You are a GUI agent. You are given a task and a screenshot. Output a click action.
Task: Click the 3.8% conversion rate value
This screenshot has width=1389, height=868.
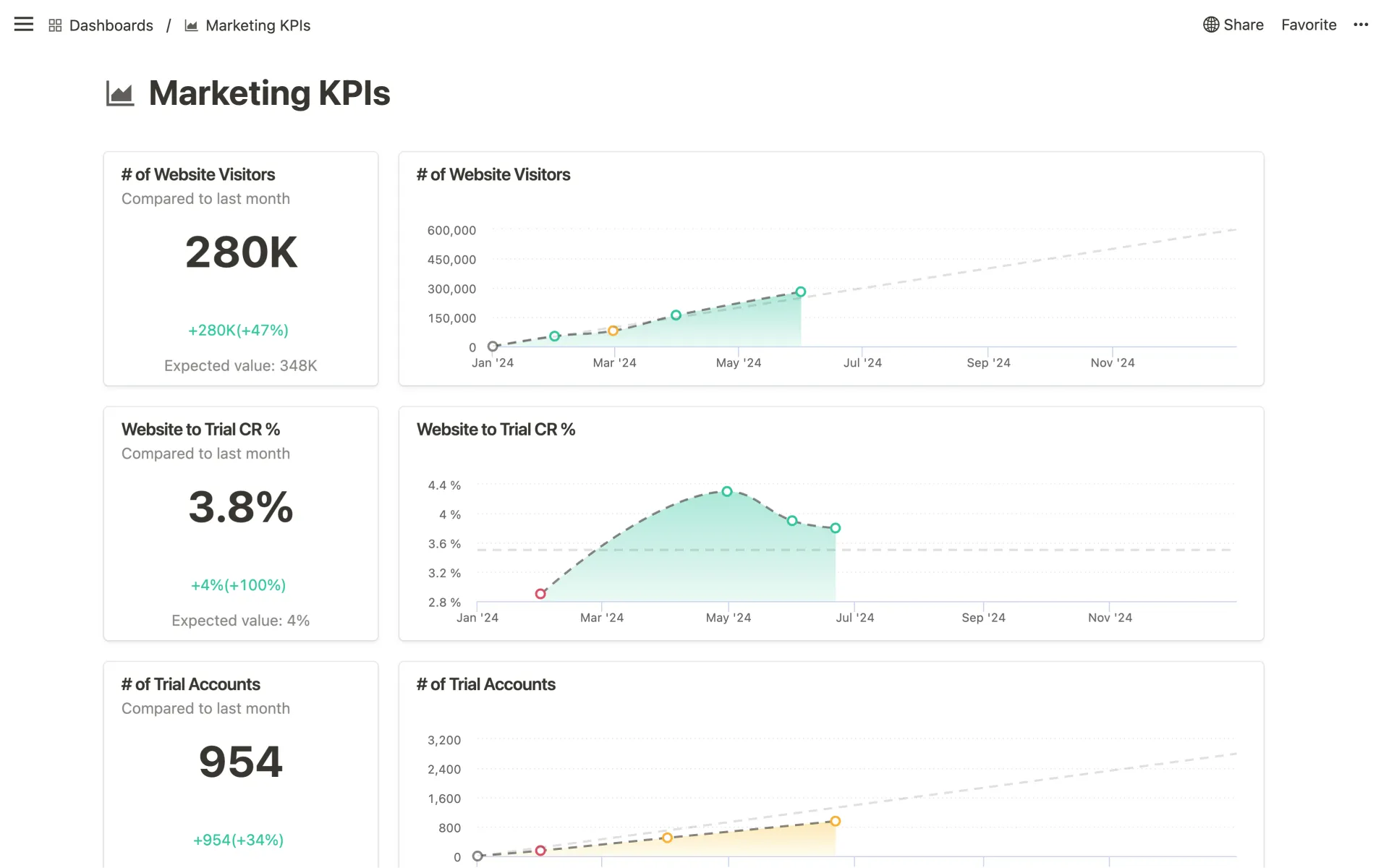click(241, 507)
